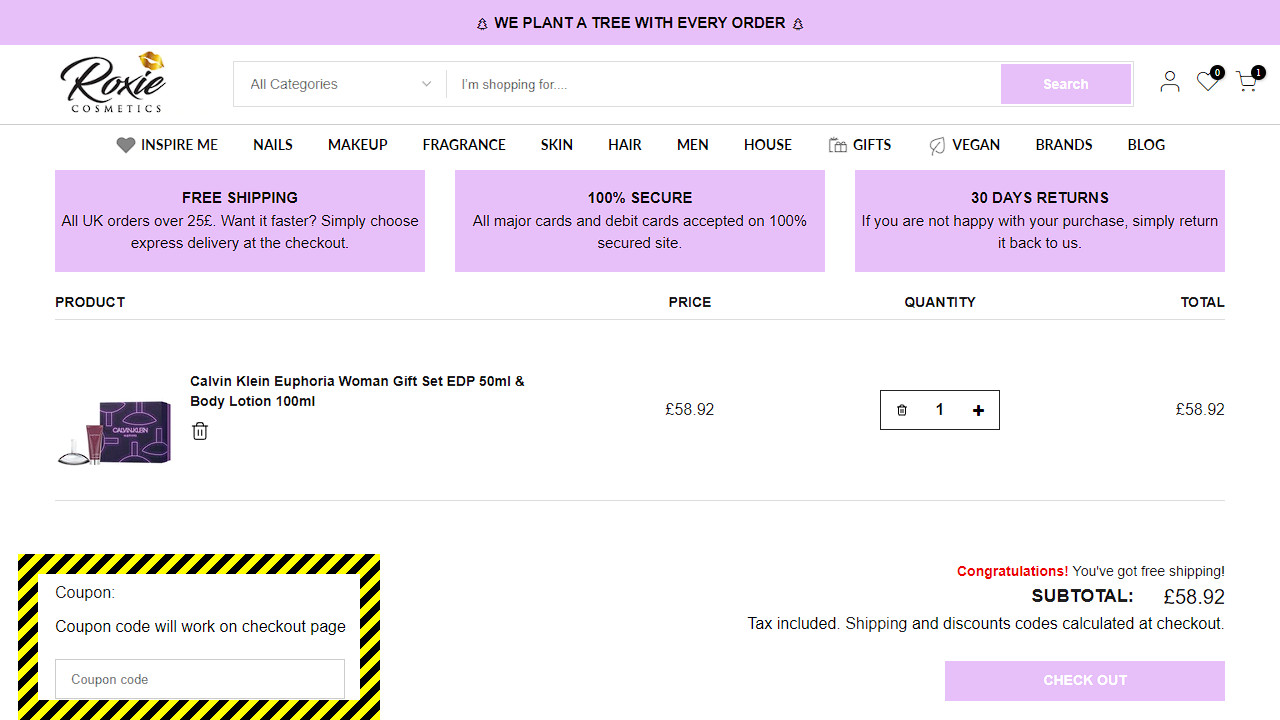Click the Product column header
This screenshot has width=1280, height=720.
(90, 302)
